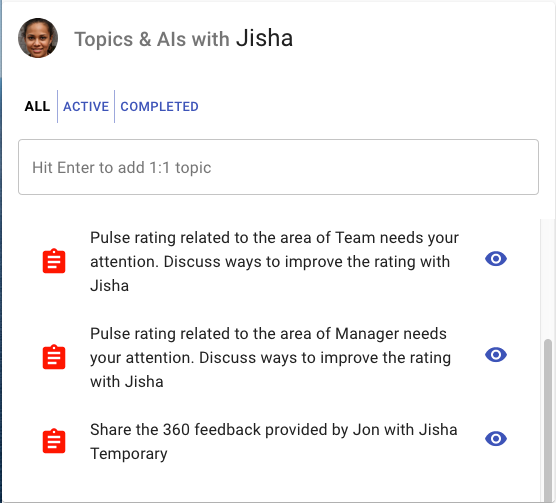The image size is (556, 503).
Task: Switch to the ALL tab
Action: tap(37, 106)
